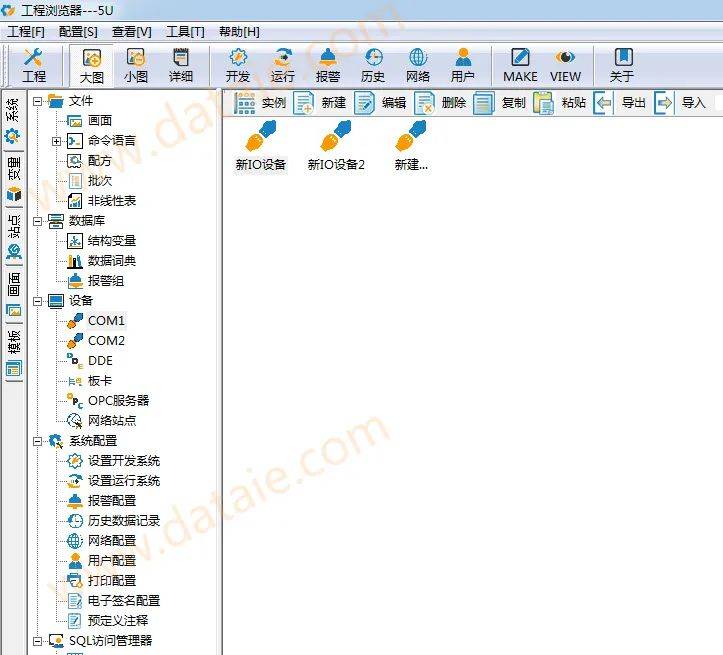The width and height of the screenshot is (723, 655).
Task: Open the 关于 about icon
Action: 622,65
